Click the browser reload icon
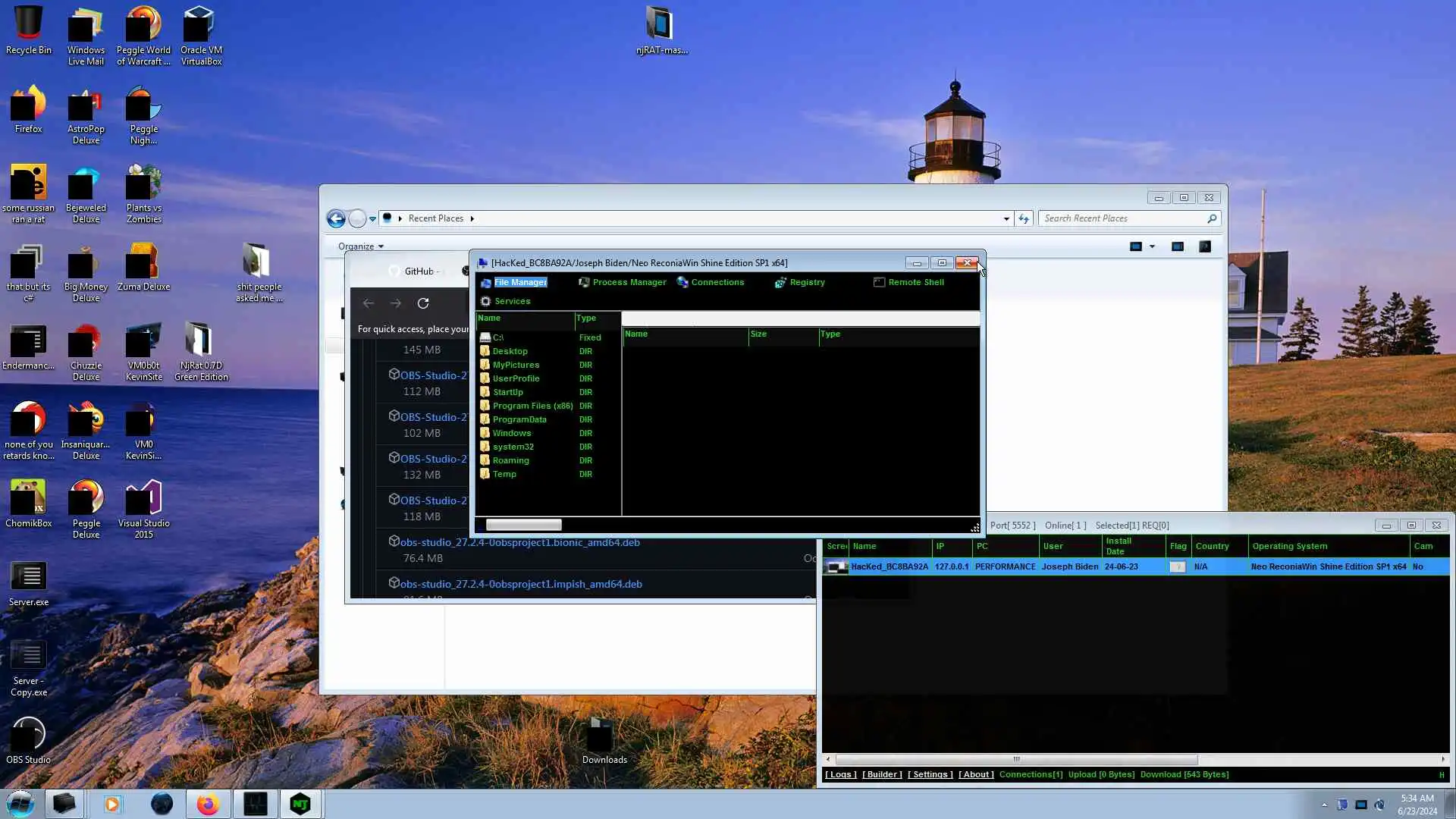Image resolution: width=1456 pixels, height=819 pixels. tap(423, 303)
